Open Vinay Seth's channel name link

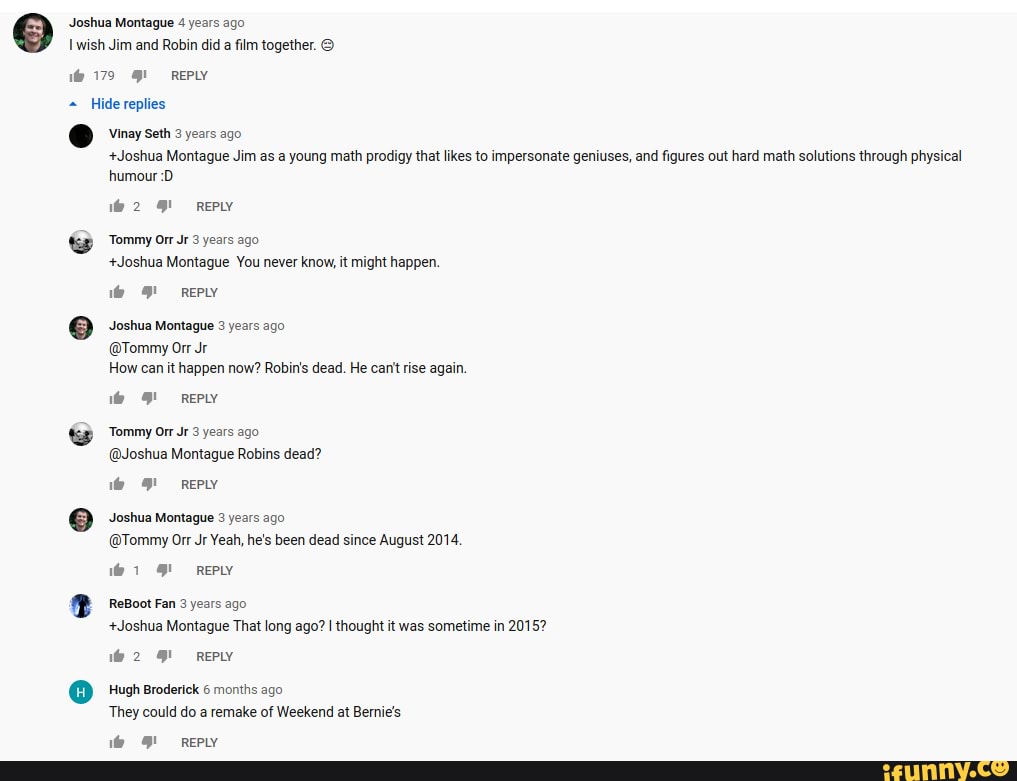(139, 134)
